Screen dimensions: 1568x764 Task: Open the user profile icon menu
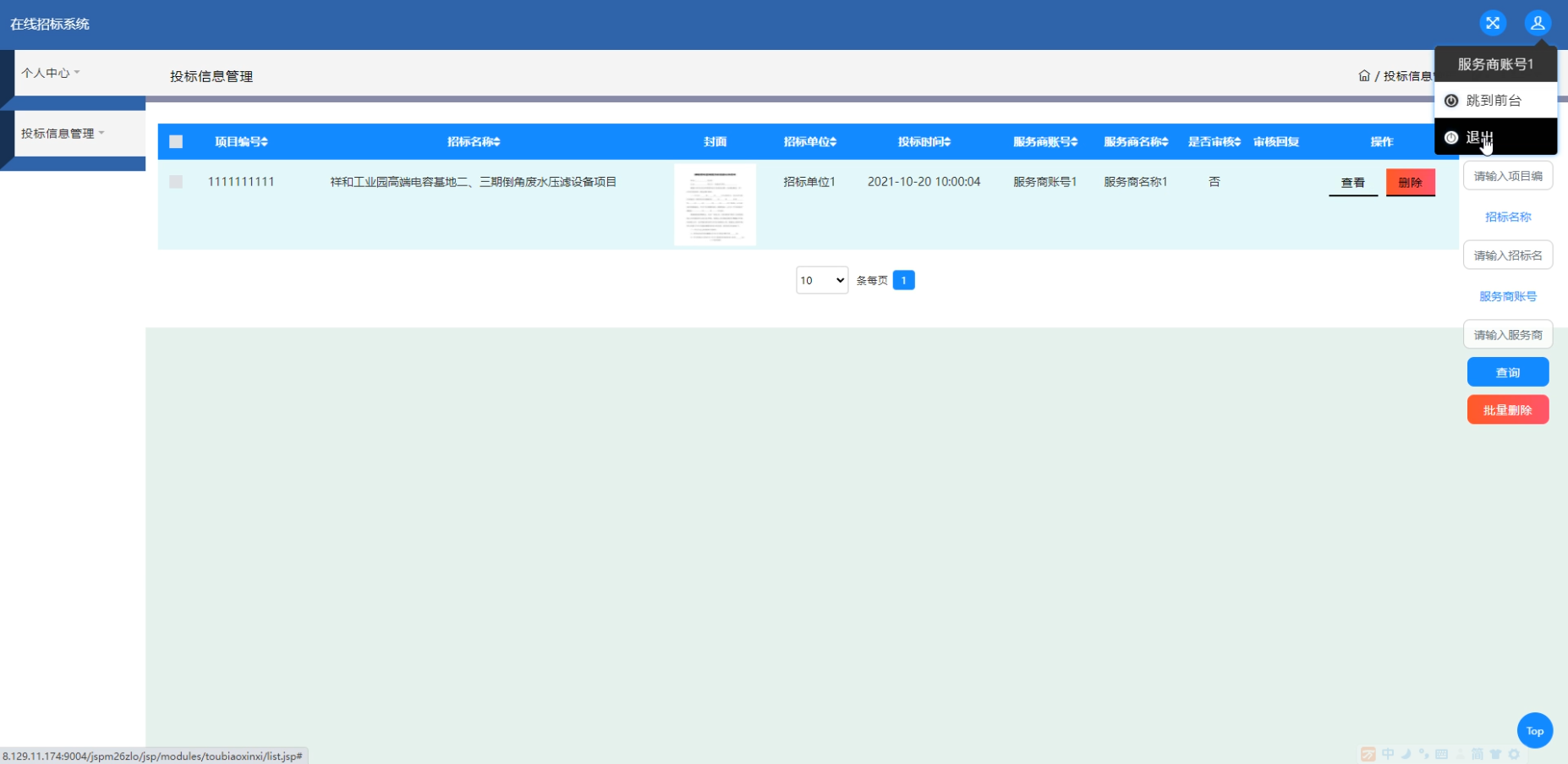point(1538,23)
